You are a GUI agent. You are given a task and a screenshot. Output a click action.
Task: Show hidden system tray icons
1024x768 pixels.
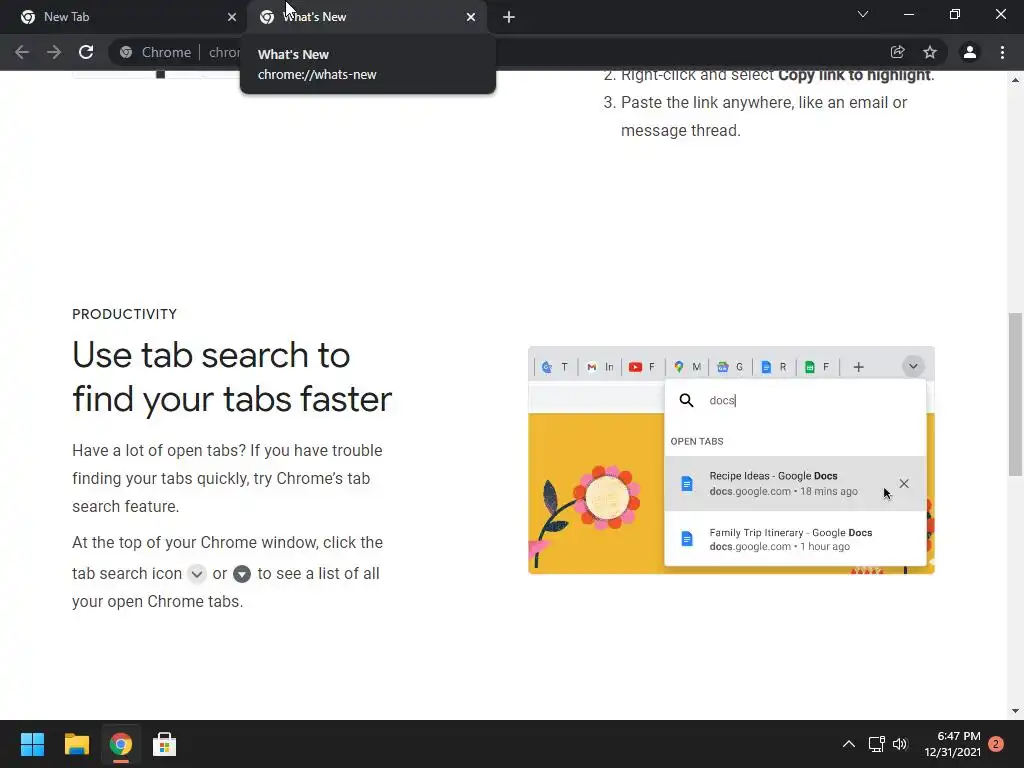click(x=848, y=744)
